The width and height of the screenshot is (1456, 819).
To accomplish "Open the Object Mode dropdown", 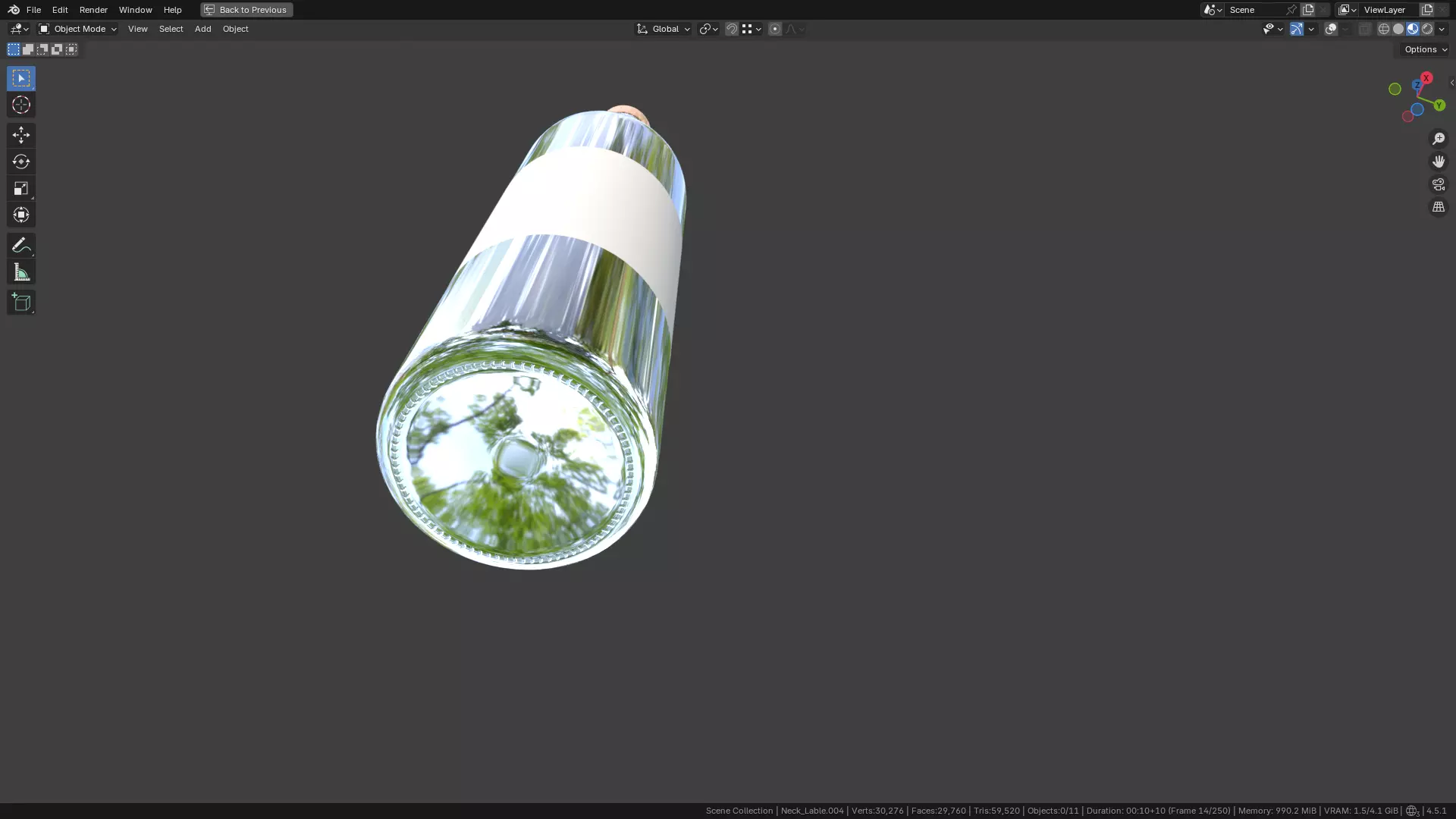I will click(x=77, y=29).
